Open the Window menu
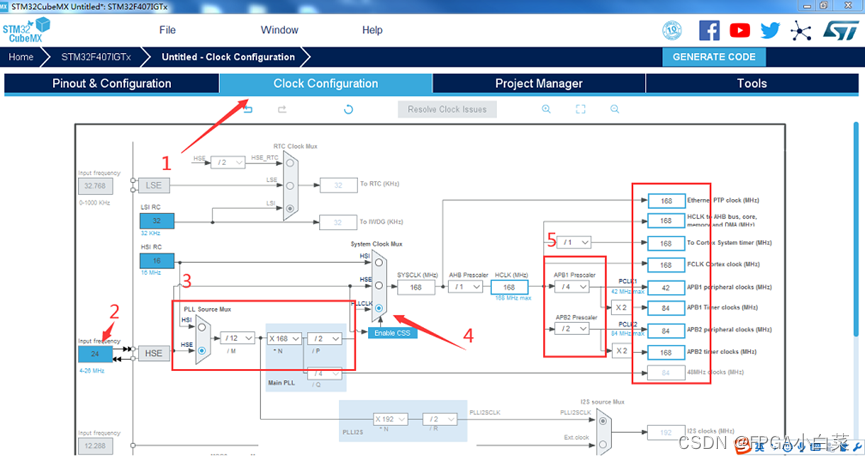Viewport: 865px width, 461px height. (x=279, y=30)
